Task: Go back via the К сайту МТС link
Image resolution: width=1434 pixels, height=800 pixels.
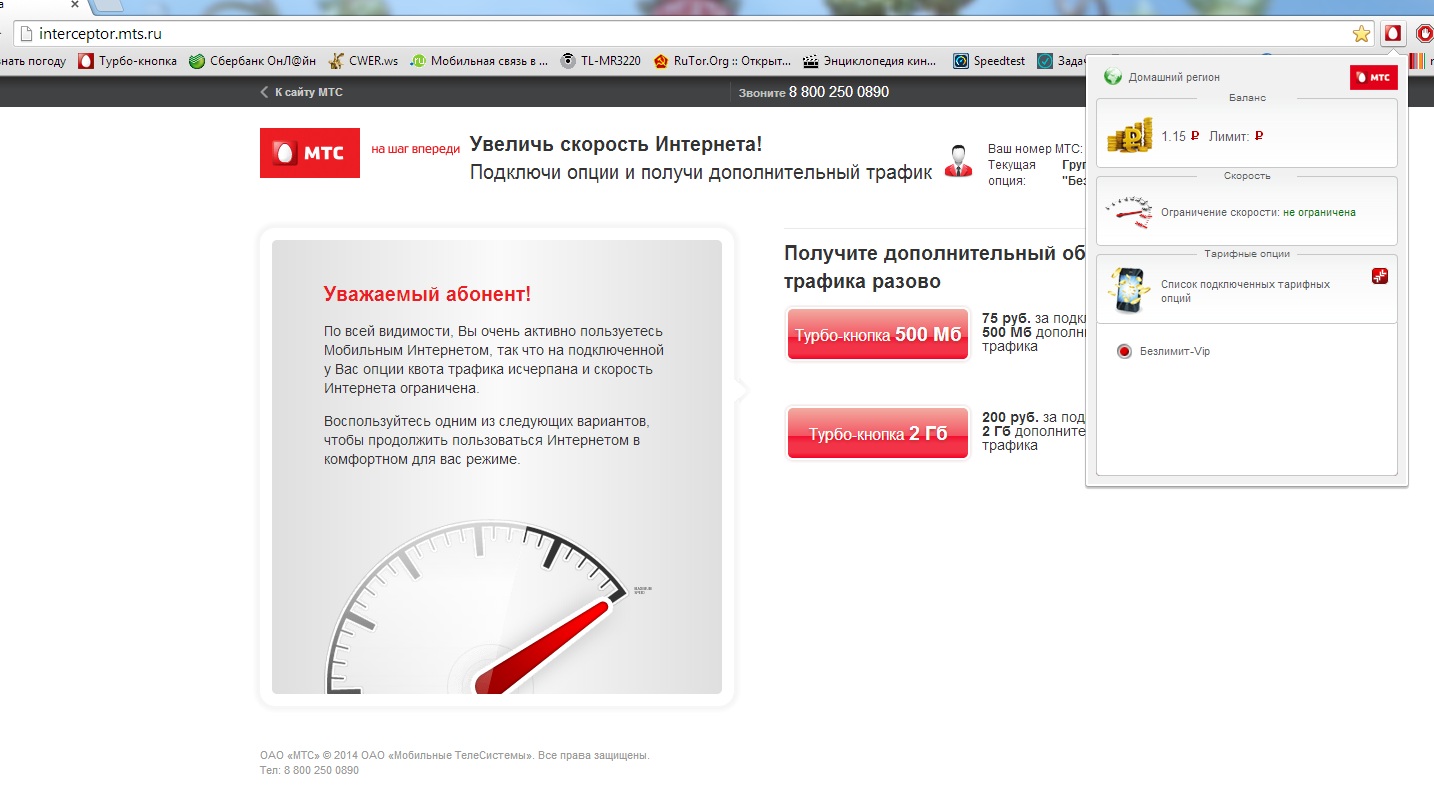Action: point(301,92)
